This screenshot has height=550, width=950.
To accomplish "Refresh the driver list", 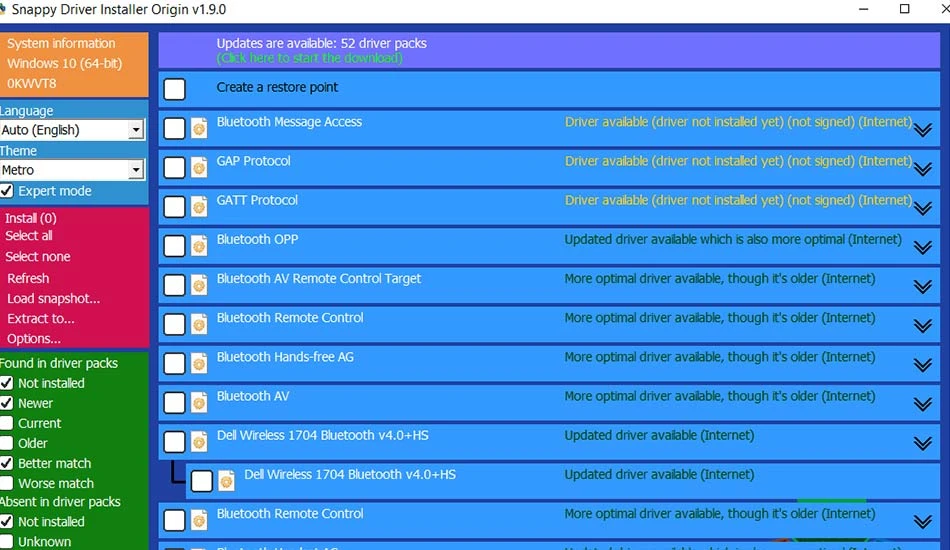I will tap(28, 279).
